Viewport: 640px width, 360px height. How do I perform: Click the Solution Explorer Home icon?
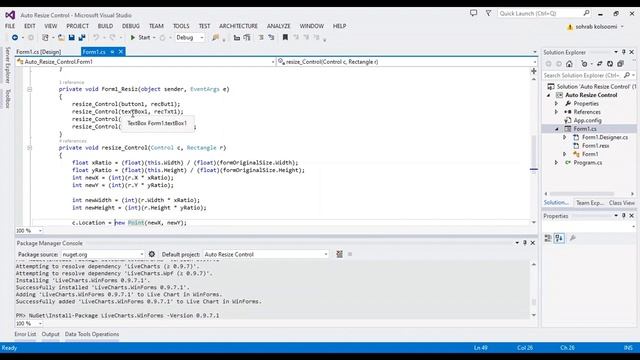coord(569,64)
